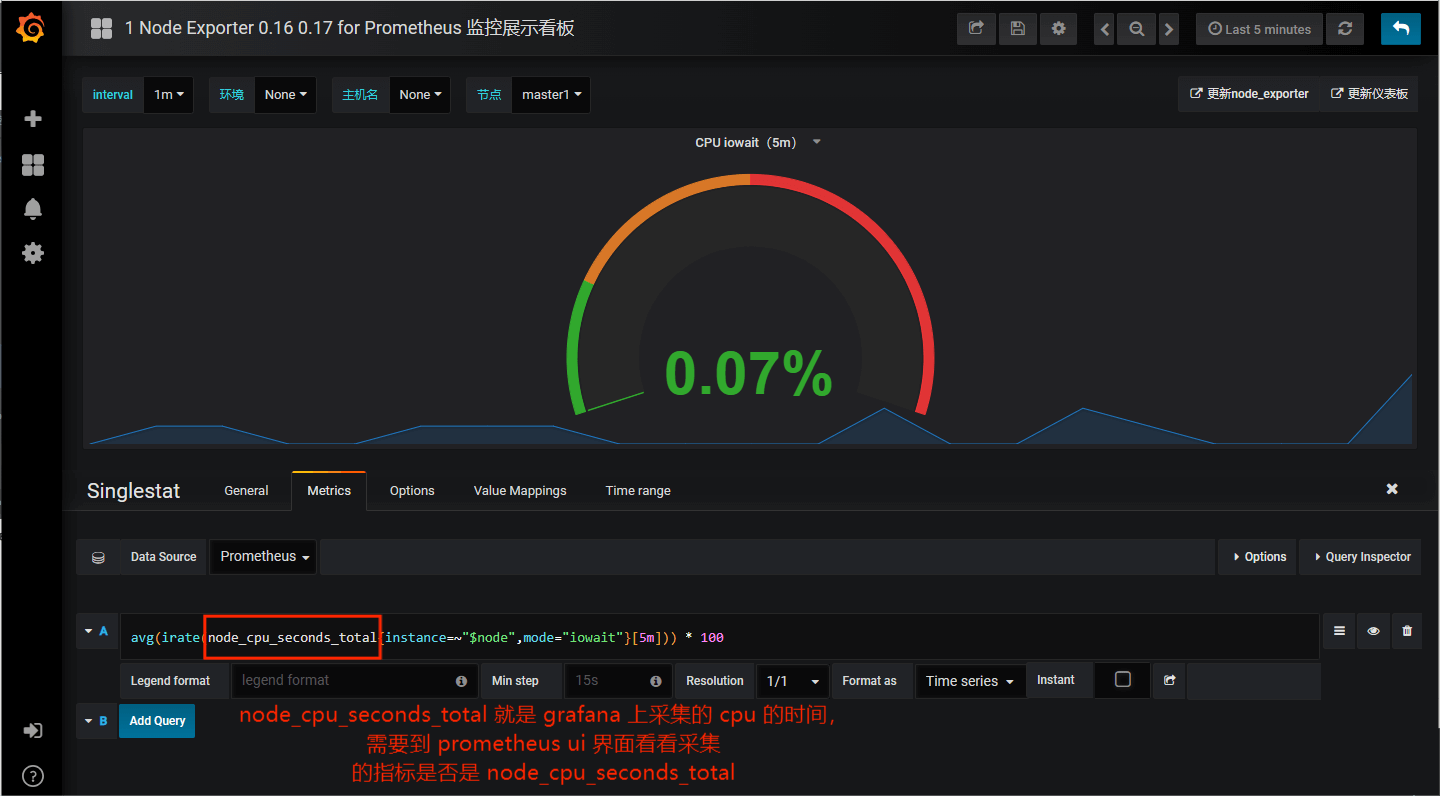Viewport: 1440px width, 796px height.
Task: Click the Add Query button
Action: pos(157,721)
